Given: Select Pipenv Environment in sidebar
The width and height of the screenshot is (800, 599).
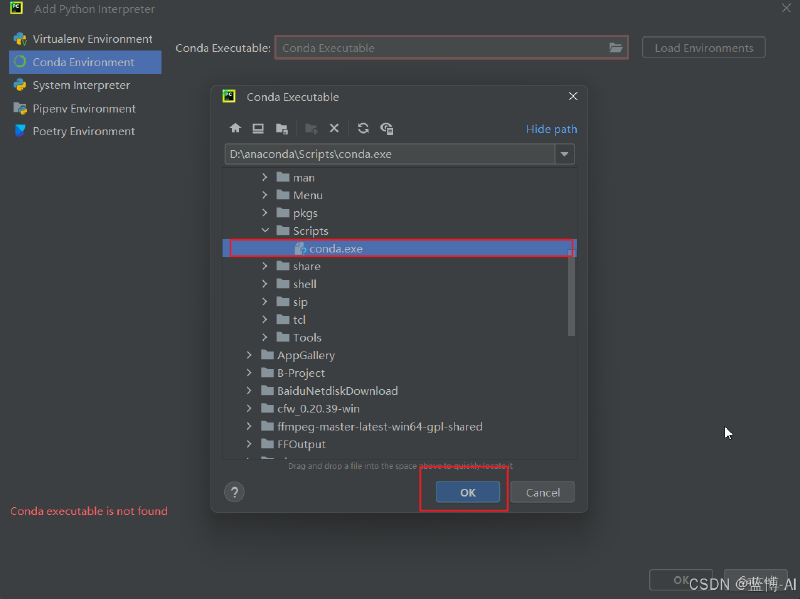Looking at the screenshot, I should (x=85, y=108).
